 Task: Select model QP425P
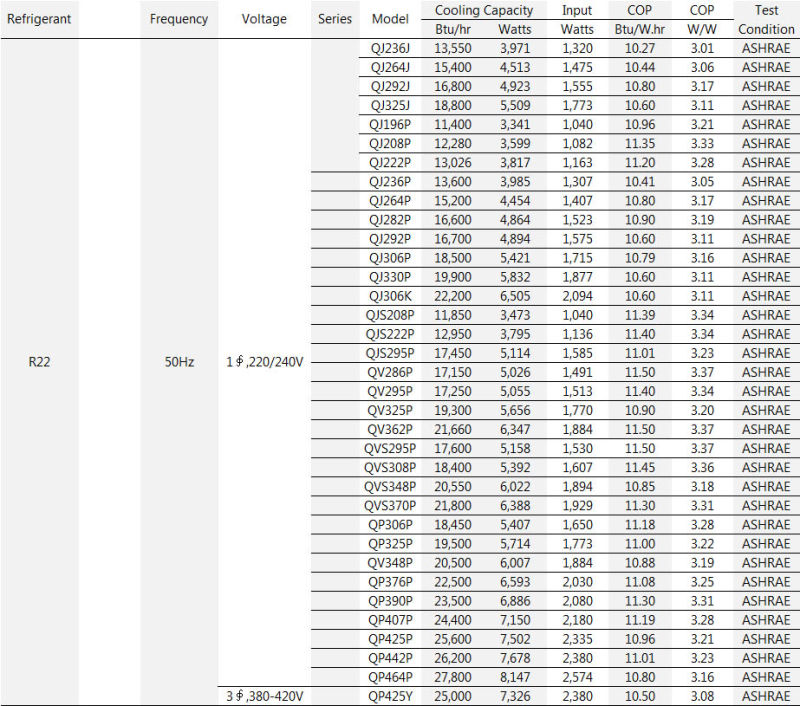[x=390, y=639]
